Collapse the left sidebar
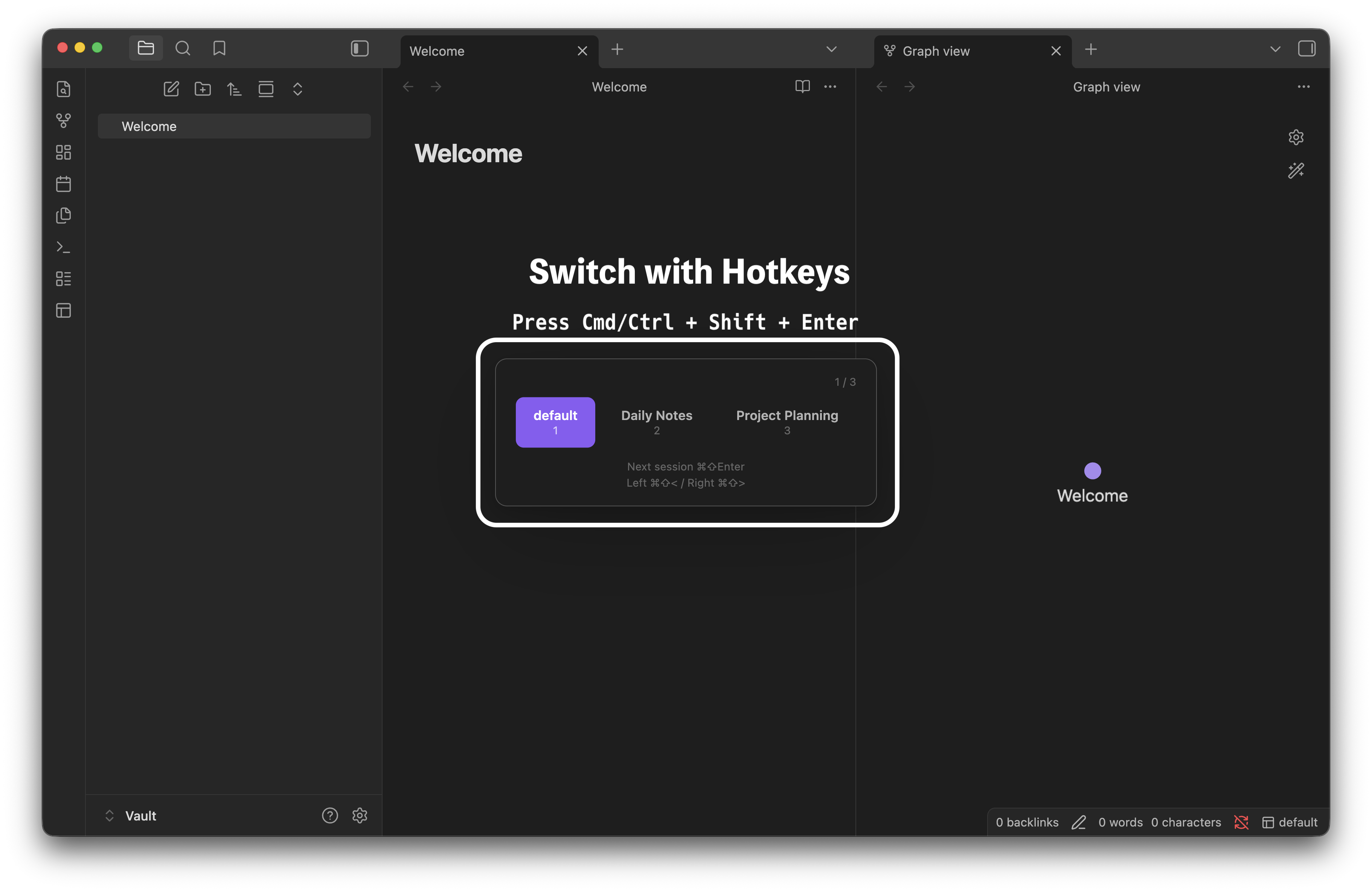Viewport: 1372px width, 892px height. pos(360,49)
